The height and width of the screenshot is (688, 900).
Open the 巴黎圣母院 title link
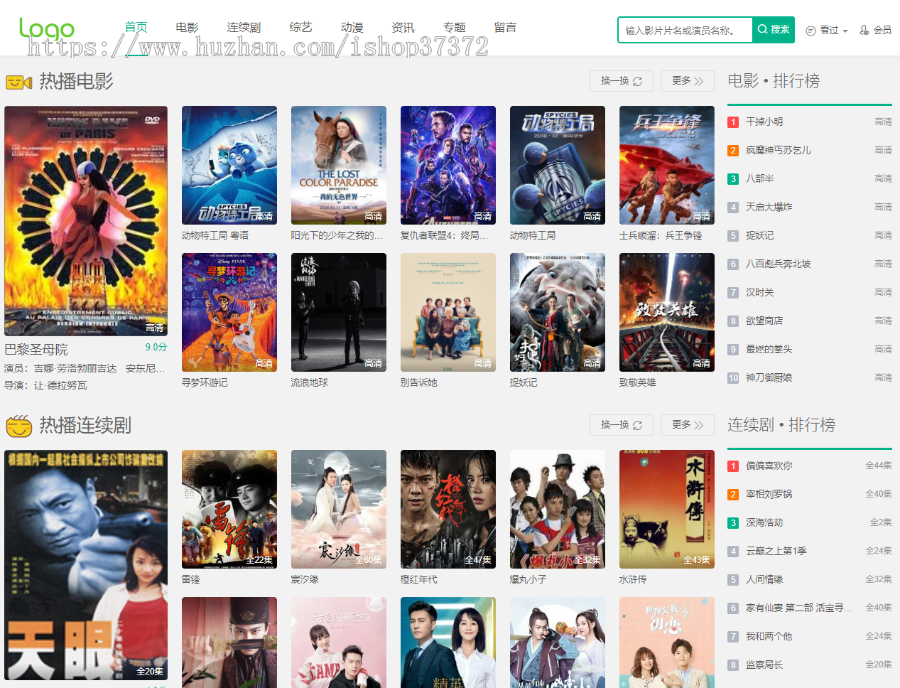click(36, 349)
